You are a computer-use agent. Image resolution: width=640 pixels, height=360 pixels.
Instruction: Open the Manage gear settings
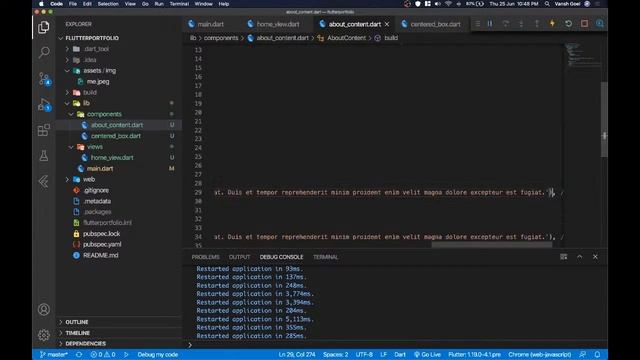(44, 335)
